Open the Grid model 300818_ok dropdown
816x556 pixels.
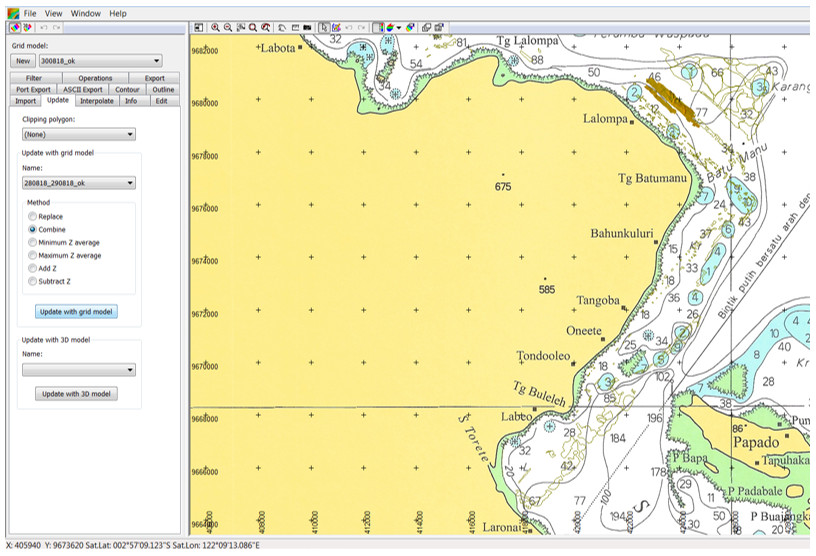100,61
